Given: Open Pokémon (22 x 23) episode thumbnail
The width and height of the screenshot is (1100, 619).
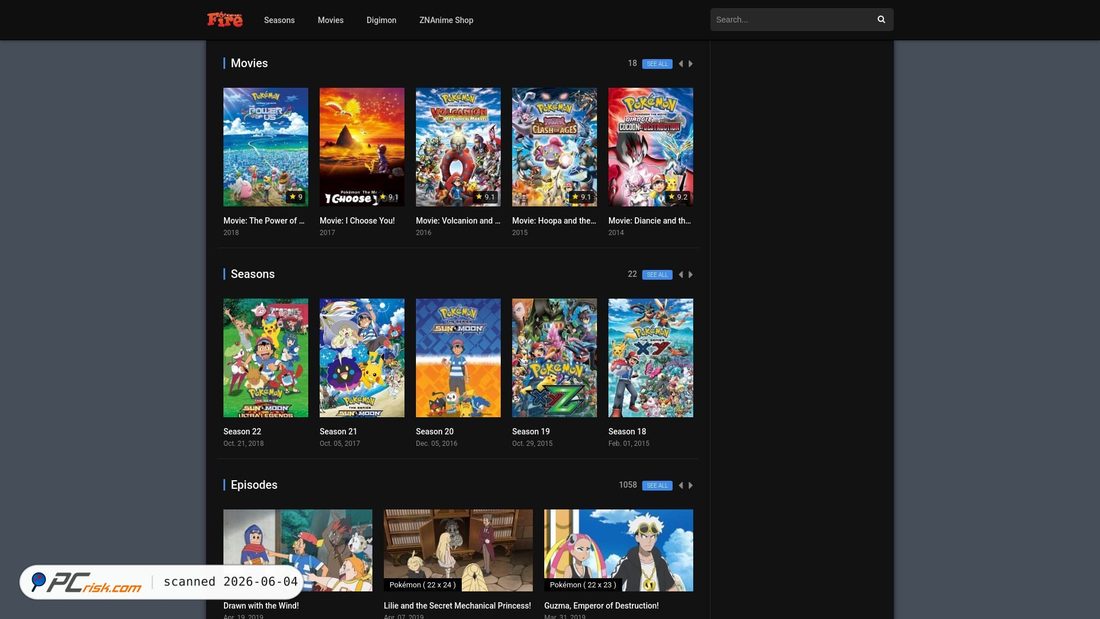Looking at the screenshot, I should [x=618, y=550].
